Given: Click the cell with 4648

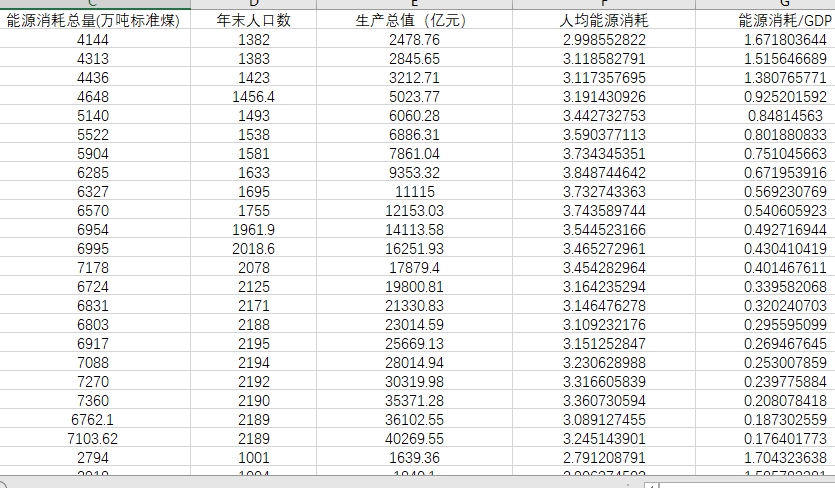Looking at the screenshot, I should [93, 96].
